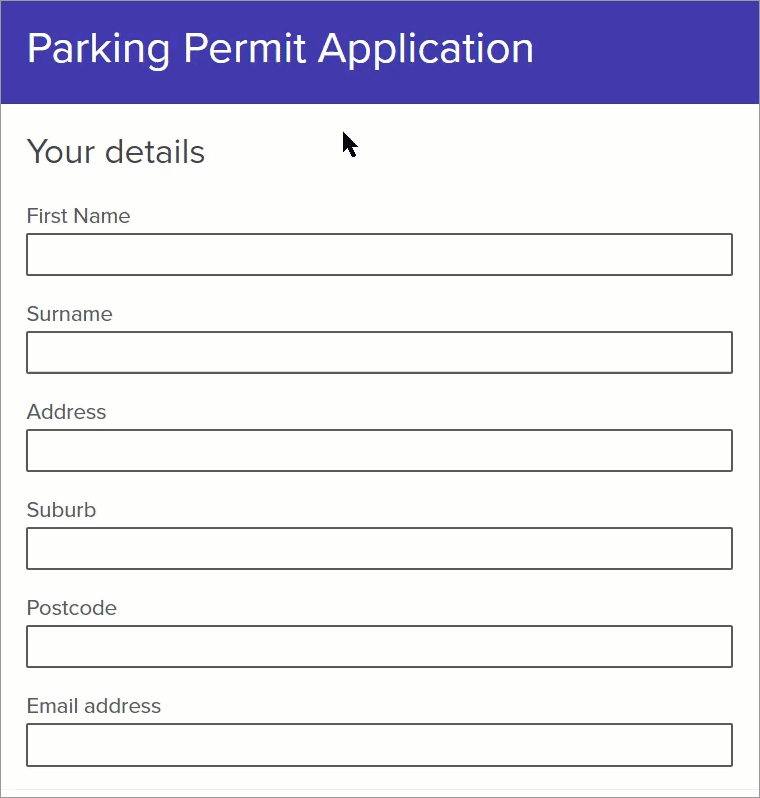Screen dimensions: 760x798
Task: Place cursor in the box beneath Postcode
Action: coord(379,647)
